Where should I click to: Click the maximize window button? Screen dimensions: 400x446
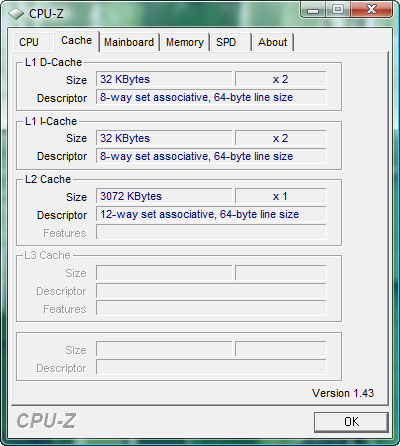pyautogui.click(x=338, y=10)
